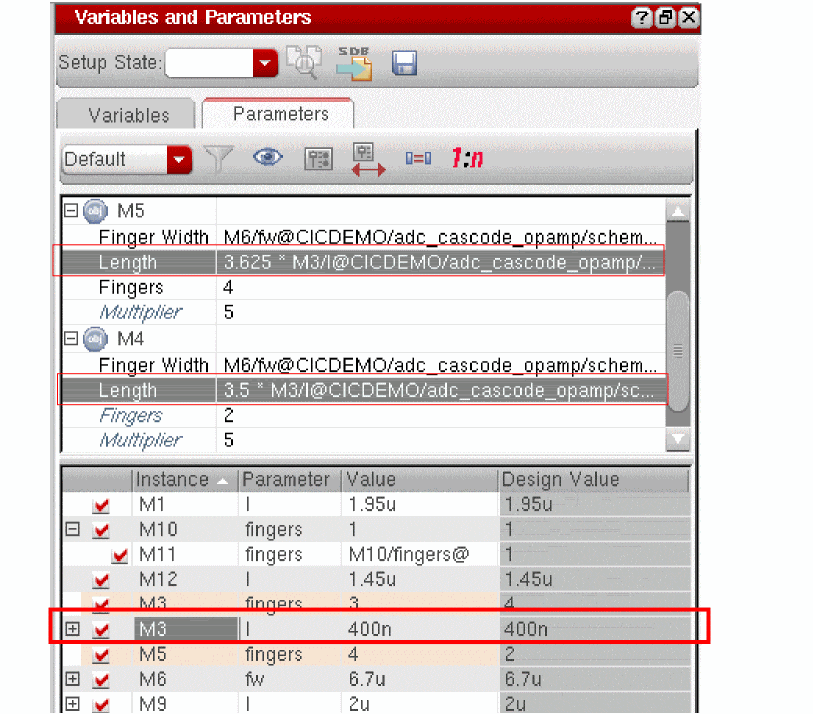Click the M4 Multiplier row

pos(363,440)
